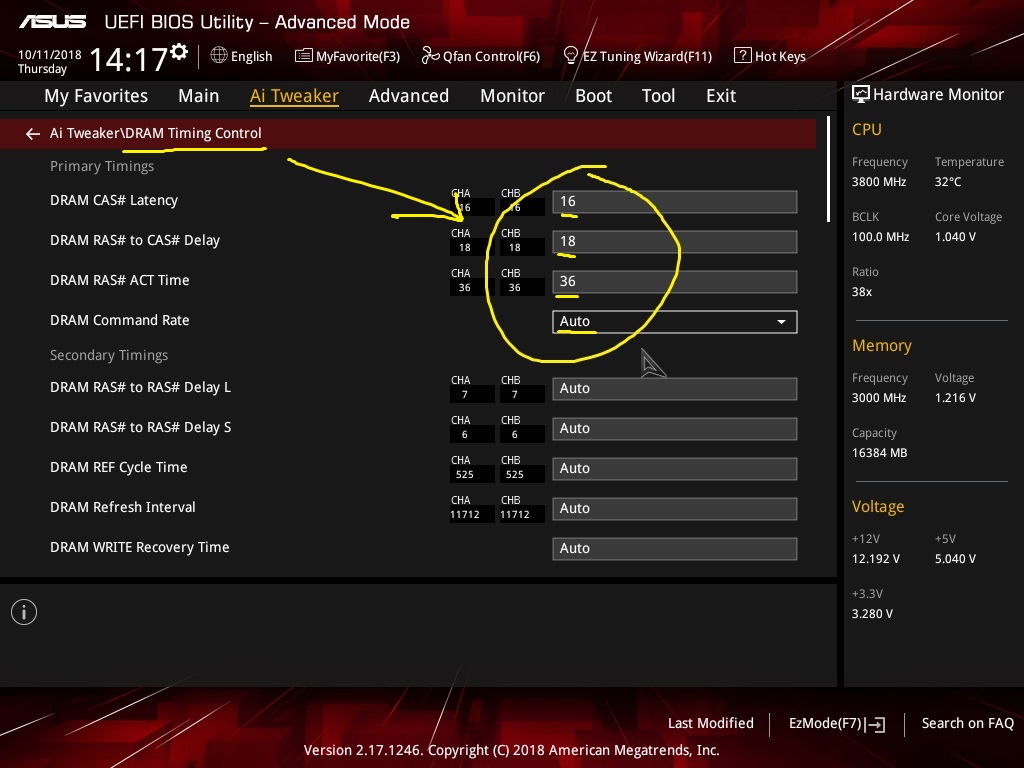
Task: Click the DRAM Refresh Interval label
Action: tap(122, 507)
